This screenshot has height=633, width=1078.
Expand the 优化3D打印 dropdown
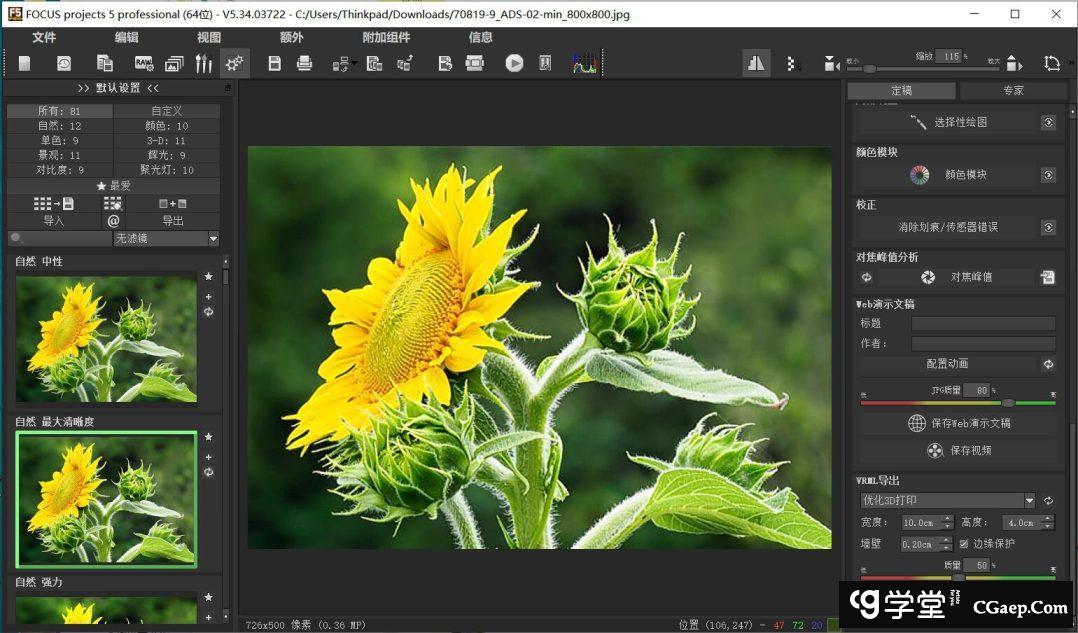click(x=1029, y=500)
